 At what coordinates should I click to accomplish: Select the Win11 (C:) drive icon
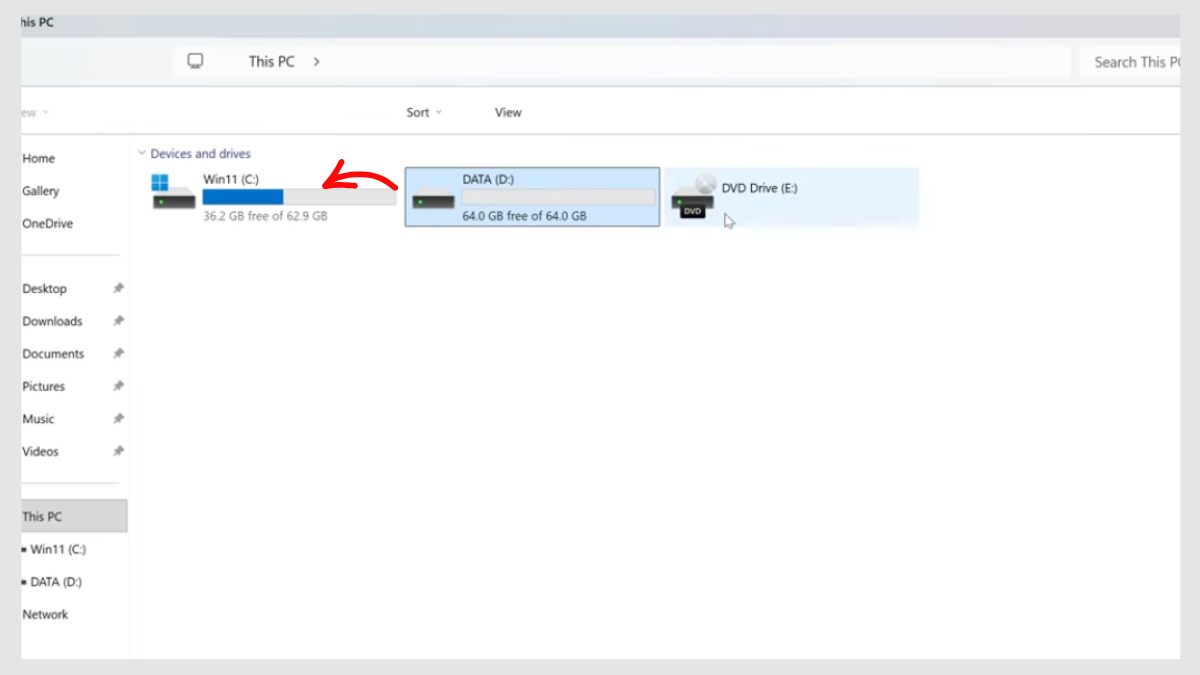click(x=173, y=192)
